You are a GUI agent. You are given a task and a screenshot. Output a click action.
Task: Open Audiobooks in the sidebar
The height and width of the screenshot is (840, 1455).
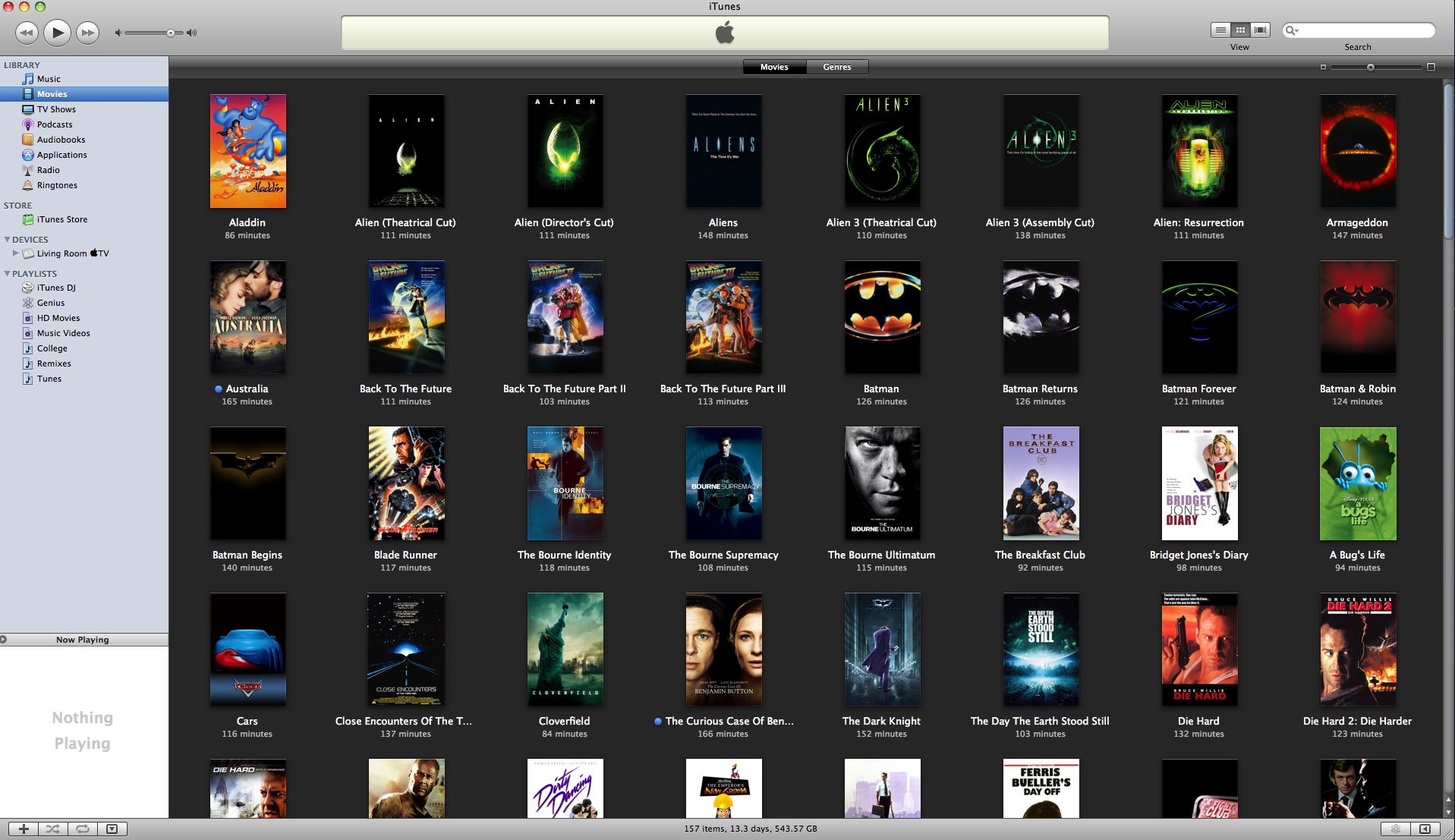[84, 140]
